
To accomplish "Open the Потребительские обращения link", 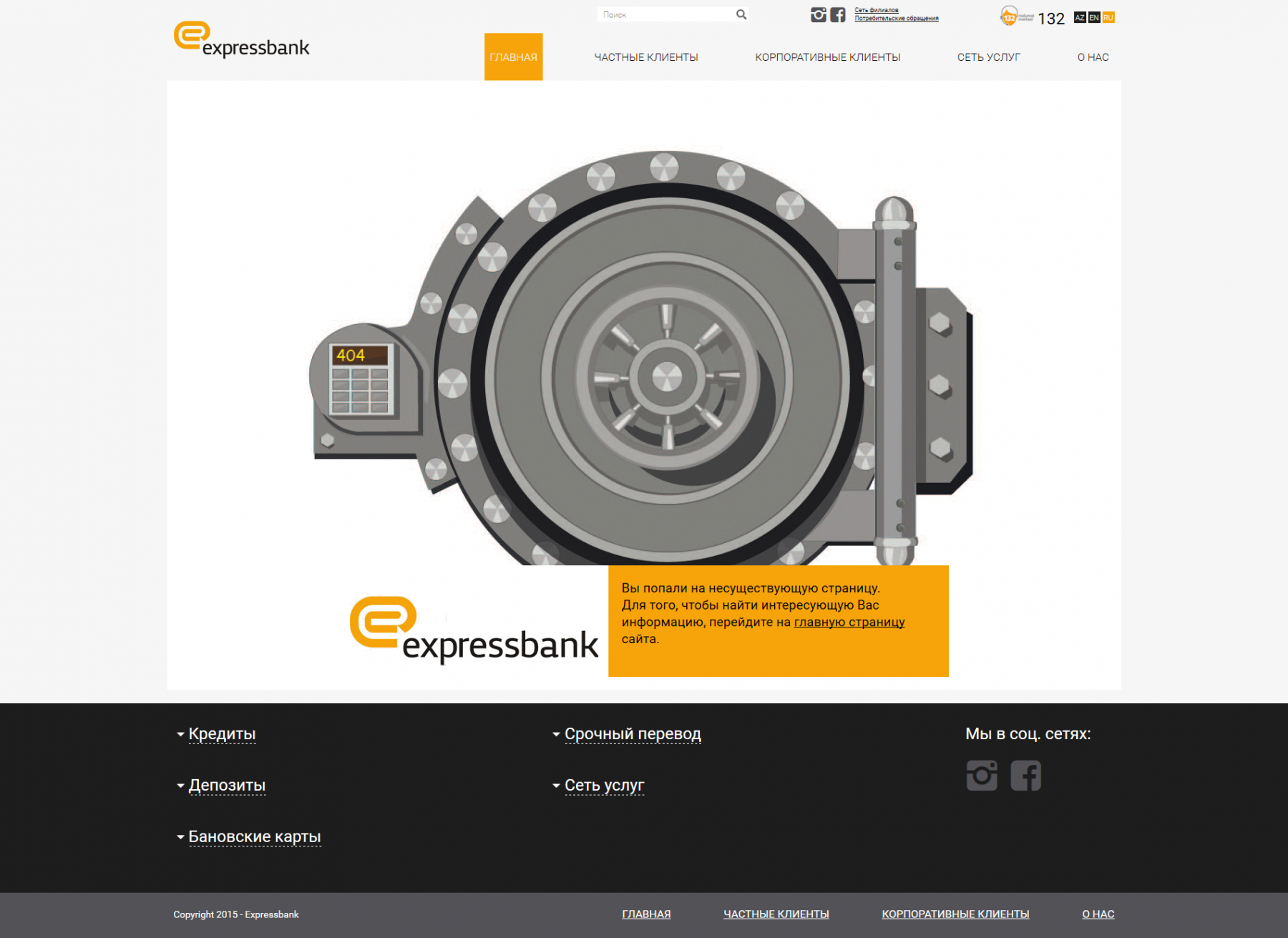I will pyautogui.click(x=897, y=19).
